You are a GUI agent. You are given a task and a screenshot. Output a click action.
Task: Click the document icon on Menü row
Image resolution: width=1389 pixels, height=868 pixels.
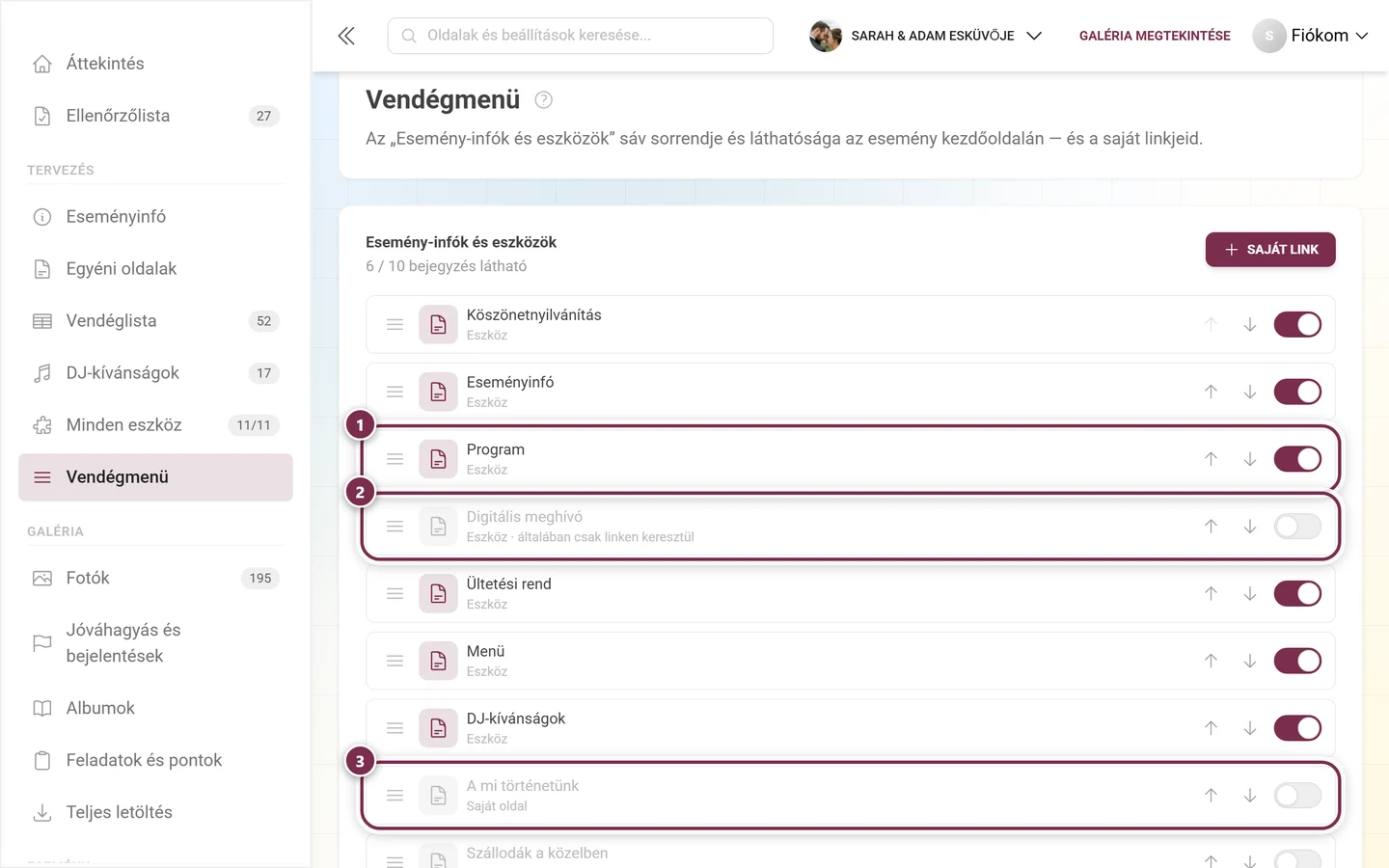coord(438,661)
